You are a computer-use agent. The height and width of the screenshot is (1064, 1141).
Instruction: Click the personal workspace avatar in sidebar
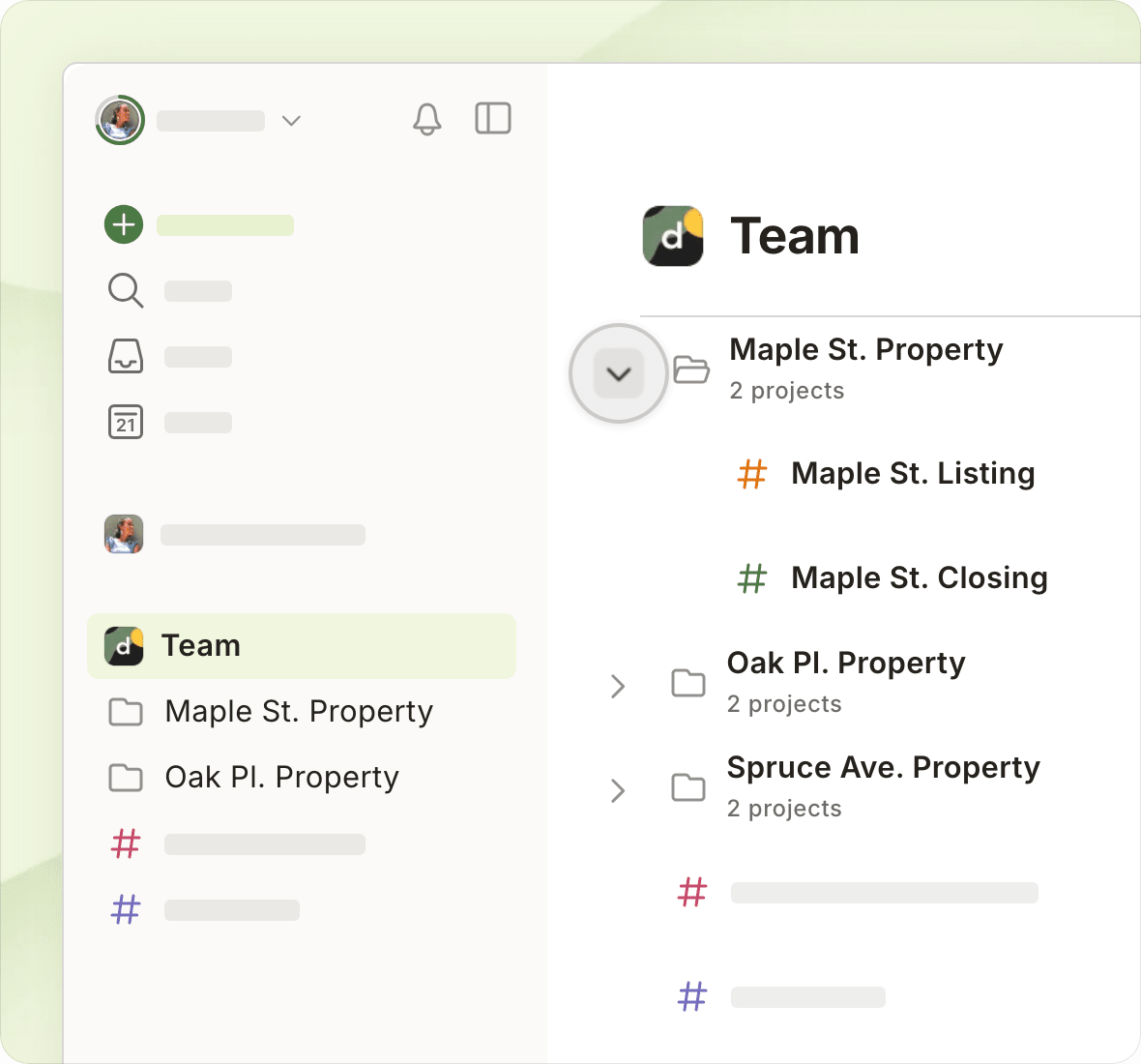coord(124,534)
